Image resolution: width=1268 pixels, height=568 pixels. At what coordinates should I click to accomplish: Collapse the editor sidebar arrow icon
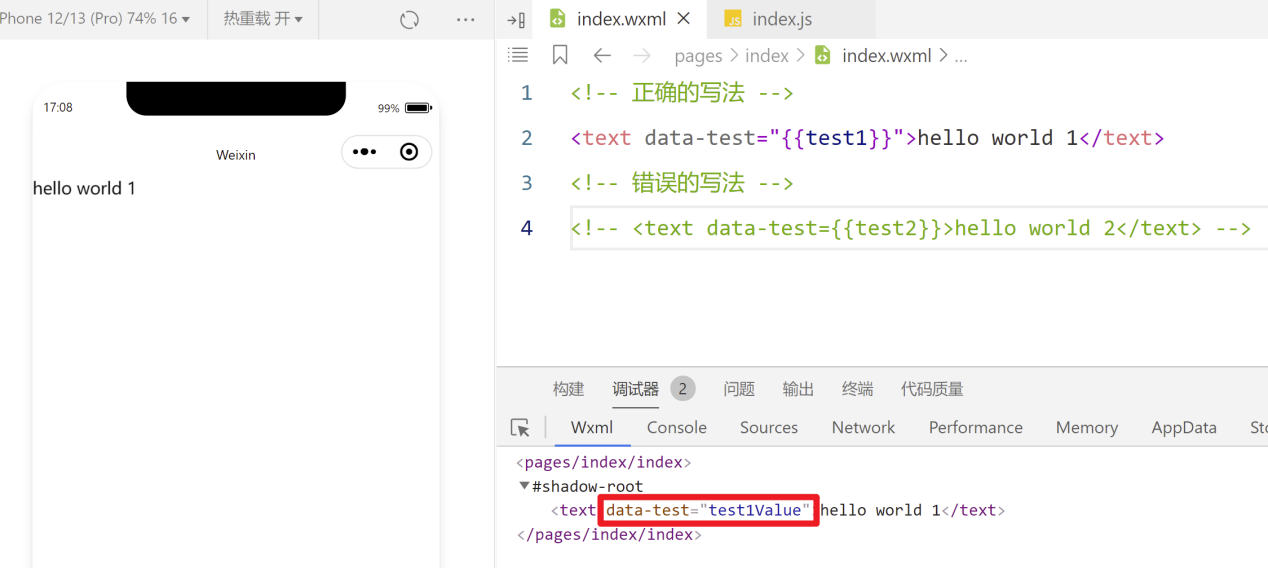tap(516, 20)
